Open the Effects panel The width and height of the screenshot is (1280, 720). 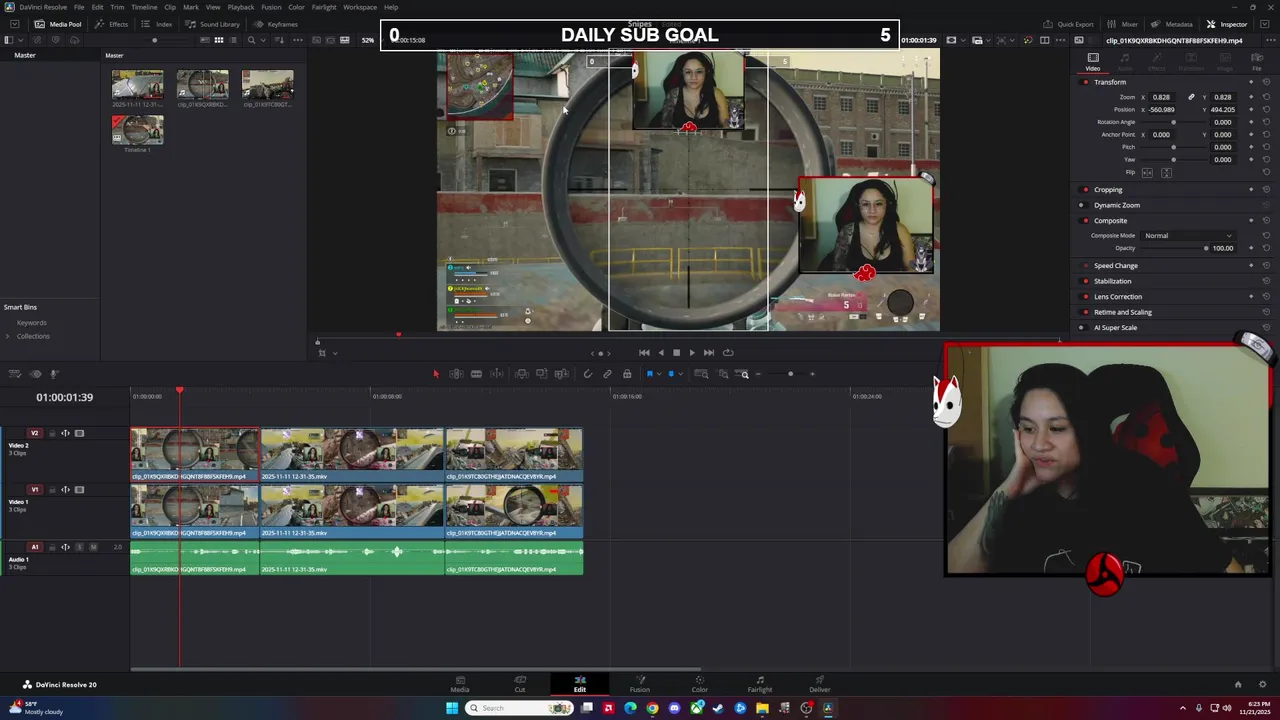click(112, 24)
